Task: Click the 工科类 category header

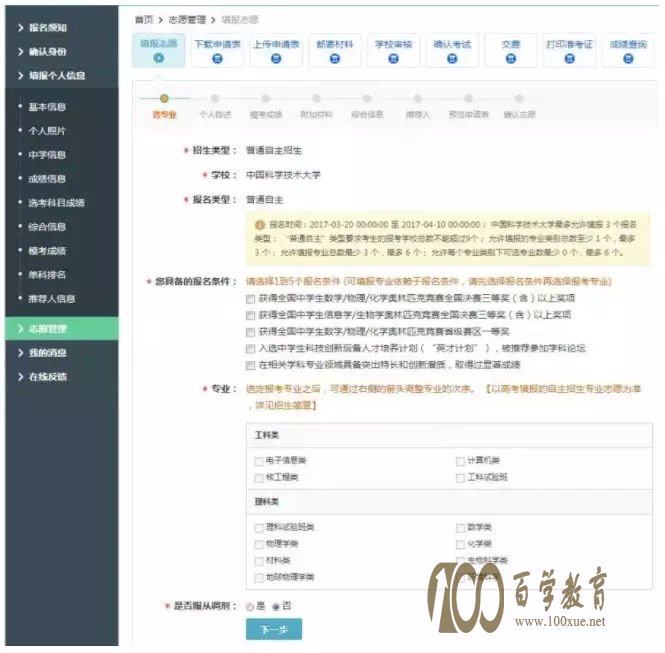Action: coord(449,435)
